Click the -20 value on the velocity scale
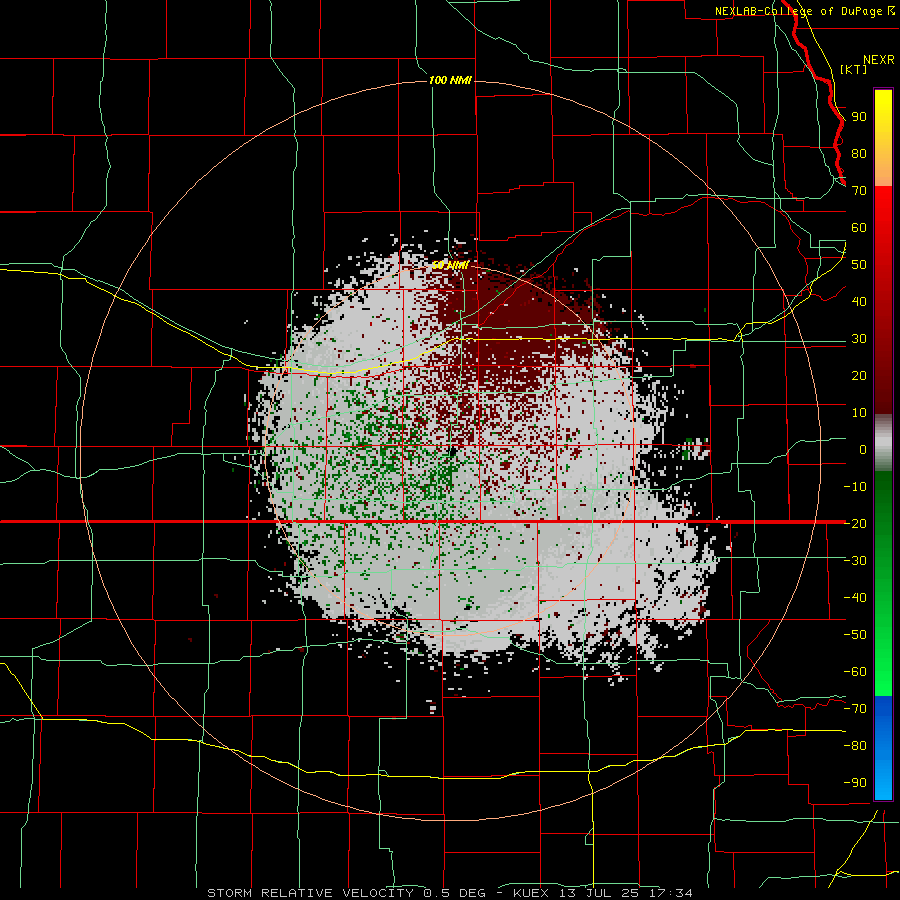 pos(855,523)
